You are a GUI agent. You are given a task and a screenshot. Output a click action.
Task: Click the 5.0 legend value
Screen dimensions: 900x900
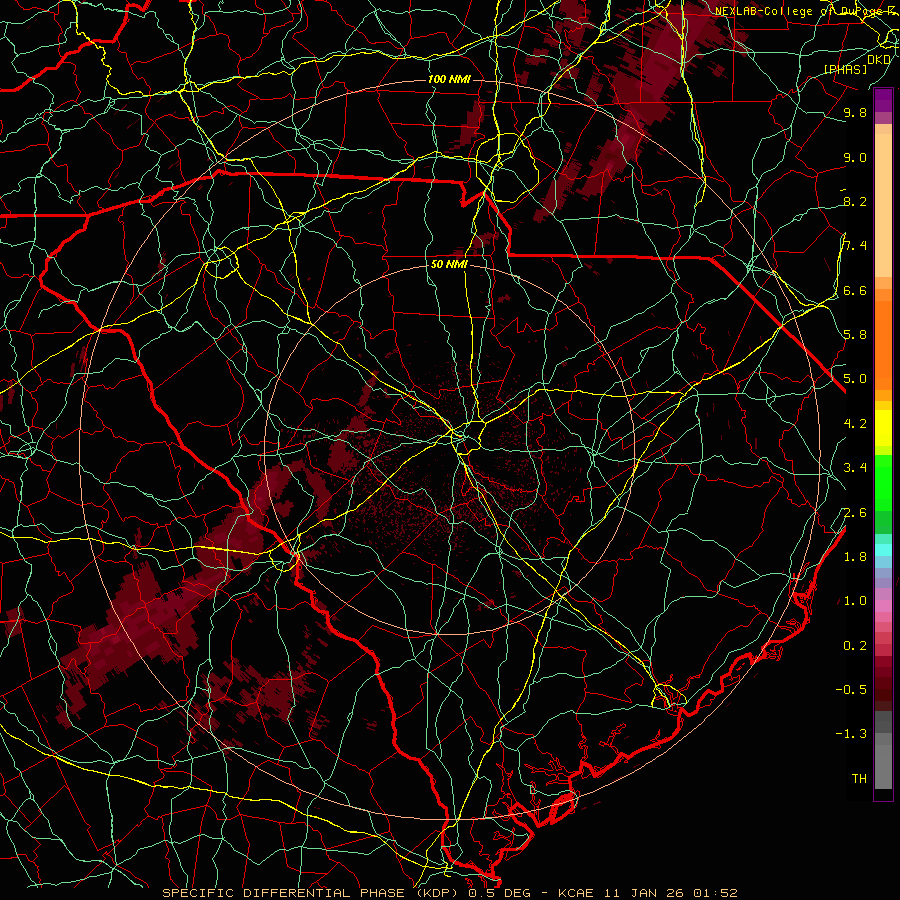click(855, 379)
